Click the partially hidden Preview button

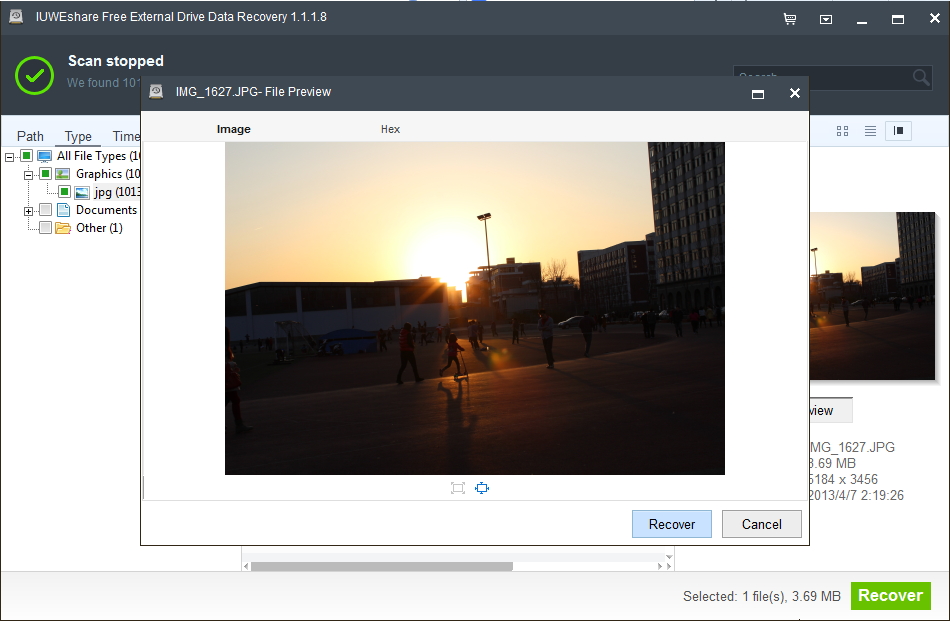pyautogui.click(x=831, y=411)
